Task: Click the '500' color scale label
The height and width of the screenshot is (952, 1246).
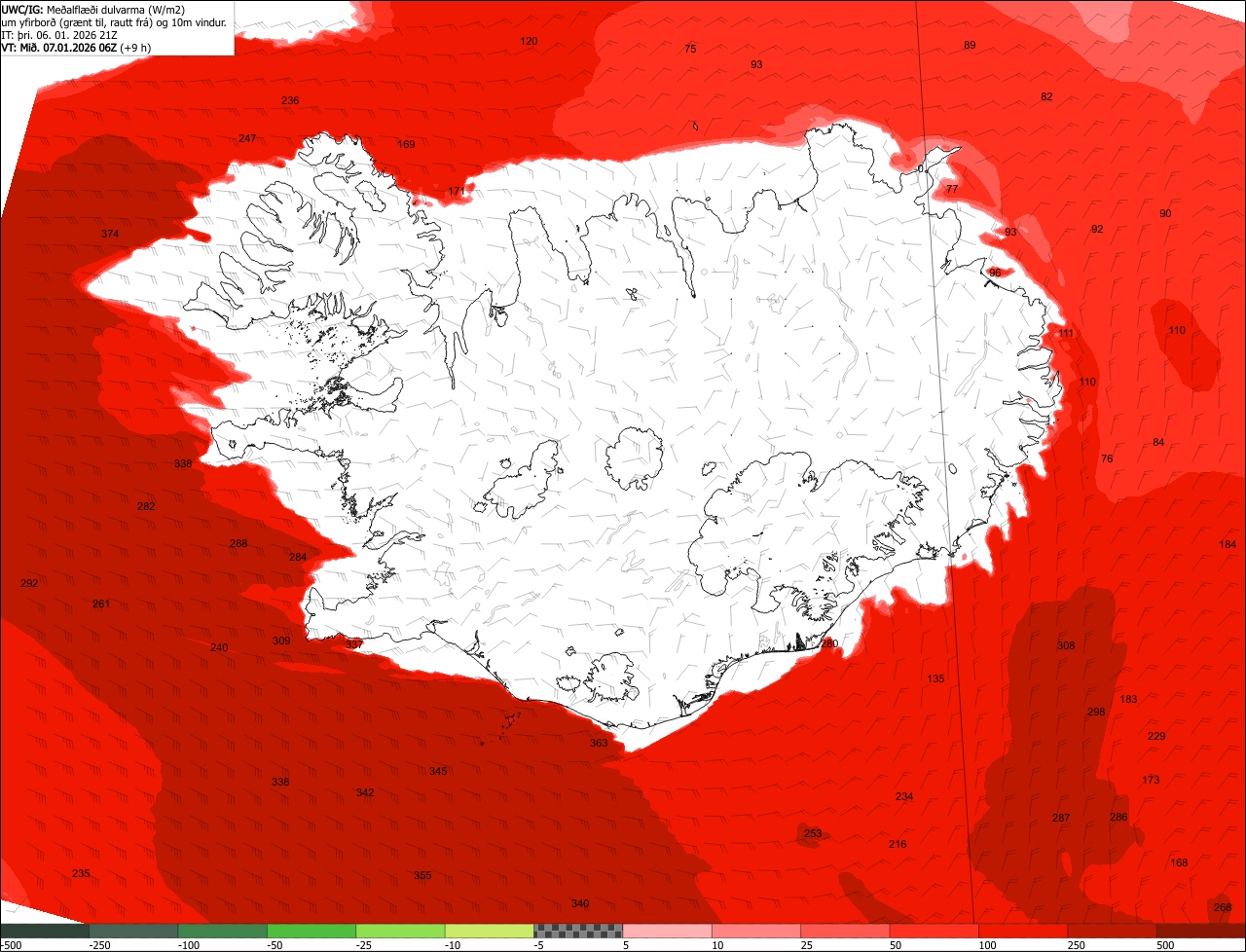Action: (x=1166, y=945)
